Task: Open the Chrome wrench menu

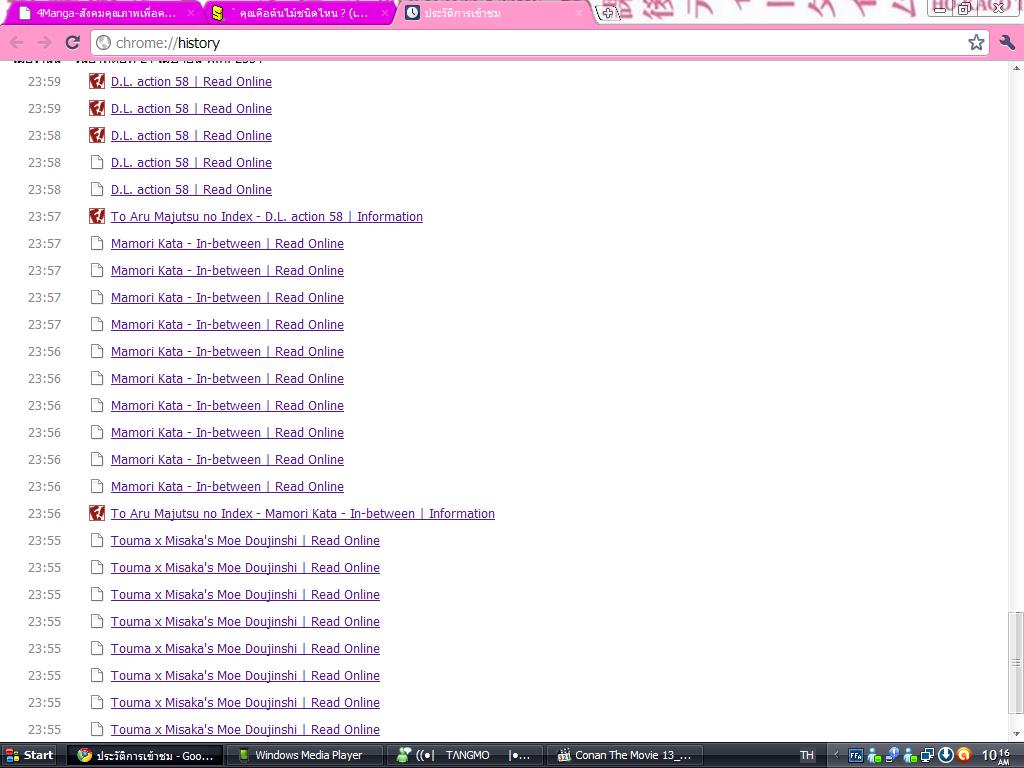Action: point(1006,43)
